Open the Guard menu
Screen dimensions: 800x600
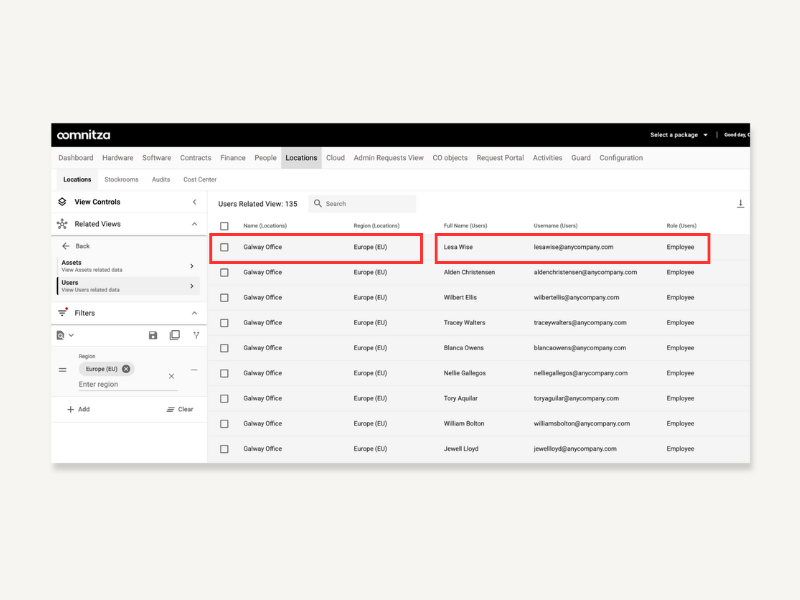pyautogui.click(x=581, y=158)
